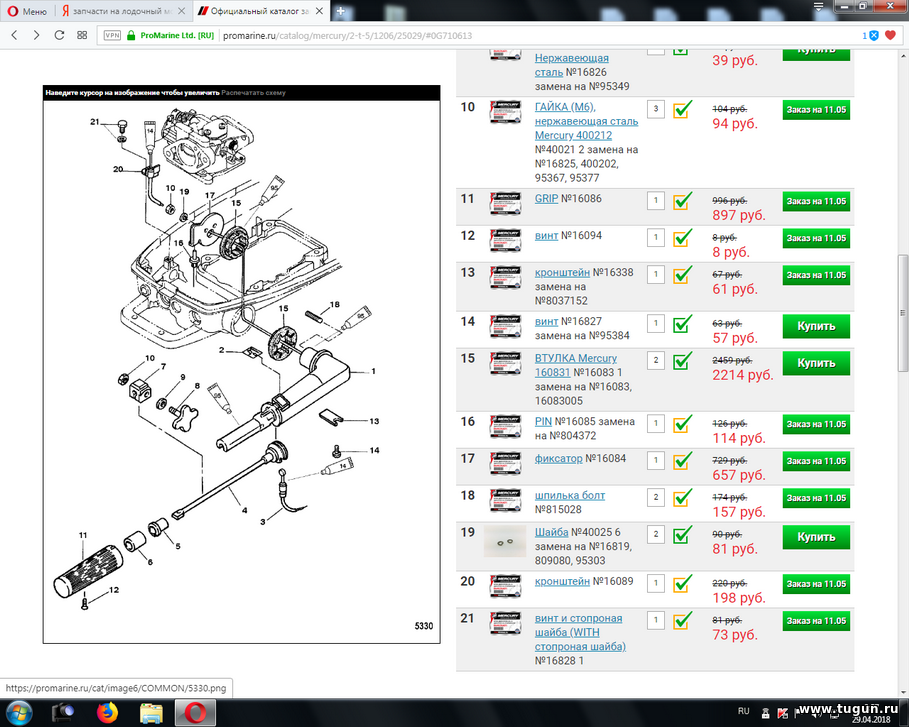Open the 'фиксатор' №16084 link
The image size is (909, 727).
pos(558,459)
